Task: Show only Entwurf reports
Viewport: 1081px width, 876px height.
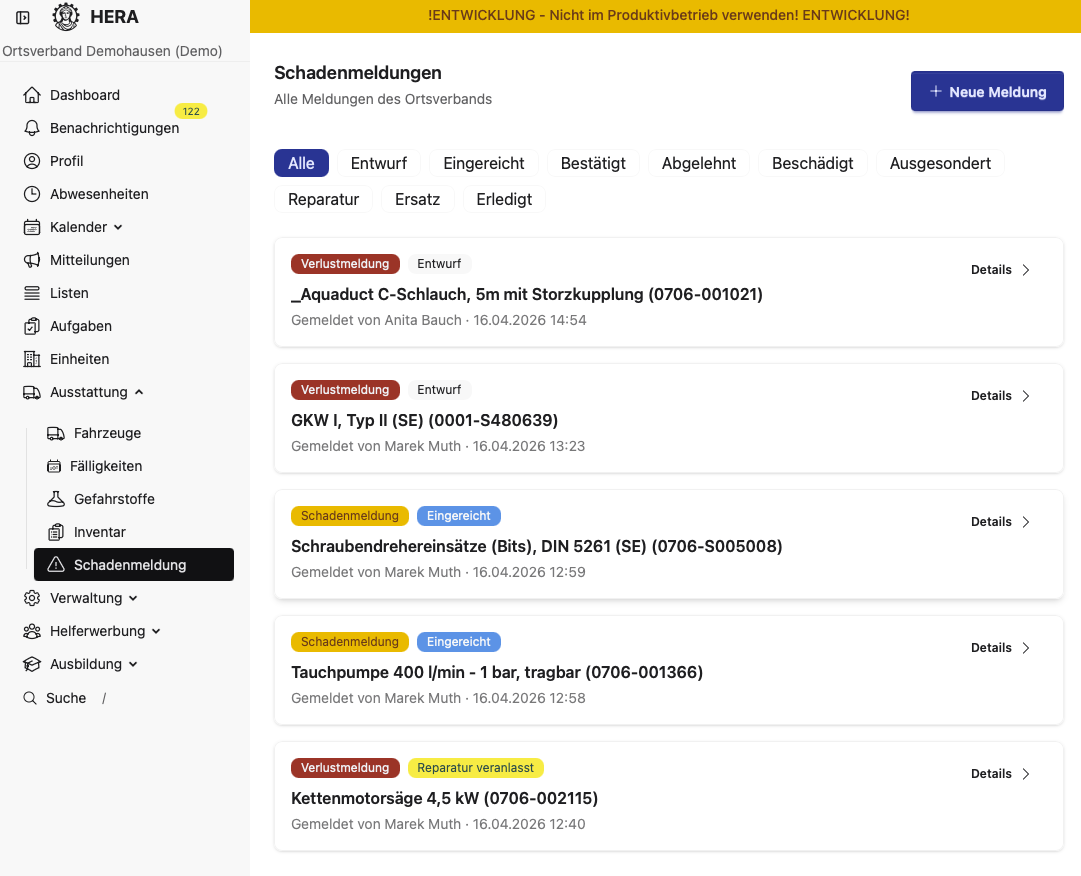Action: tap(378, 163)
